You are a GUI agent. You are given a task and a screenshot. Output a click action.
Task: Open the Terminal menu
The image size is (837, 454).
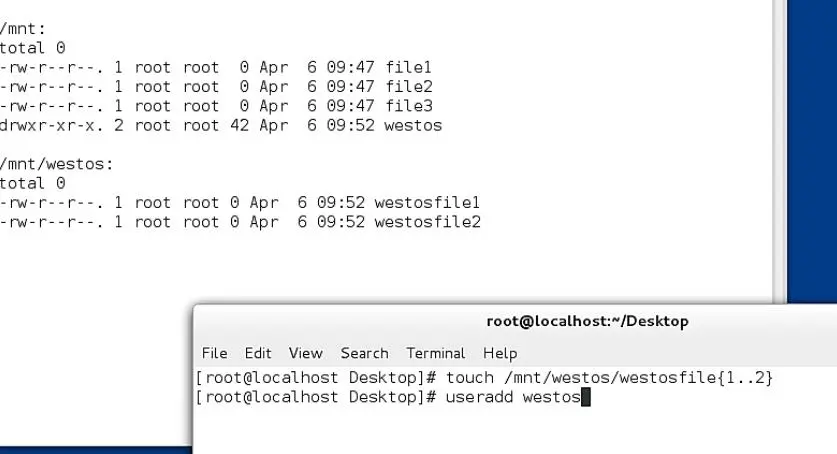tap(436, 353)
